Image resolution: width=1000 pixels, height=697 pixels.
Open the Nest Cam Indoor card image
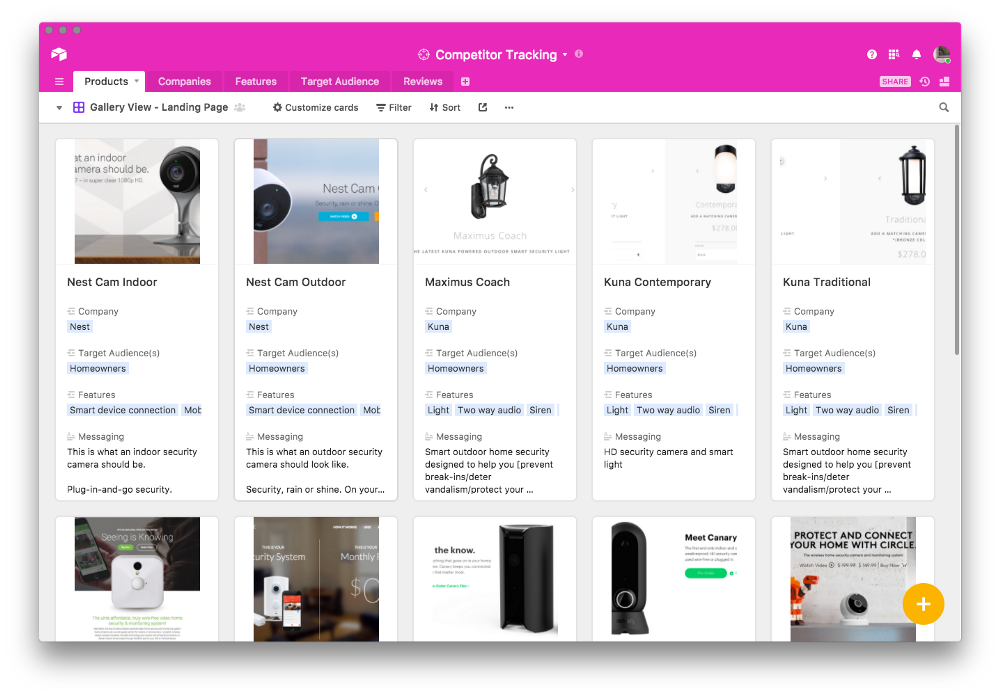tap(137, 202)
